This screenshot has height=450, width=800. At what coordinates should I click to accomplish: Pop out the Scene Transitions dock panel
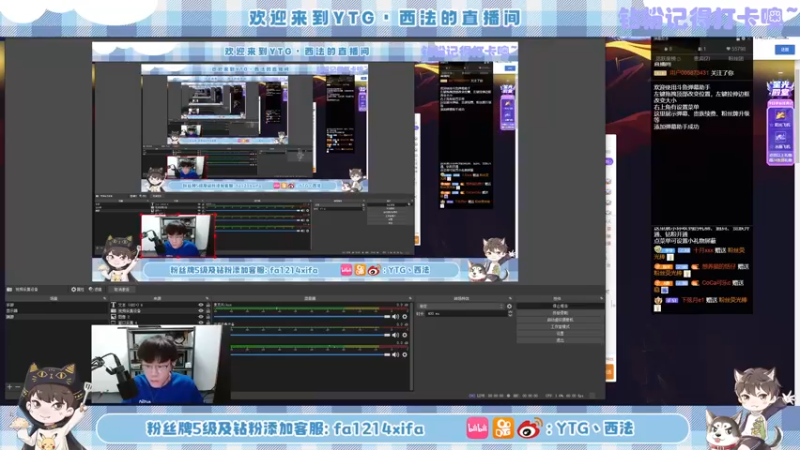click(x=510, y=298)
